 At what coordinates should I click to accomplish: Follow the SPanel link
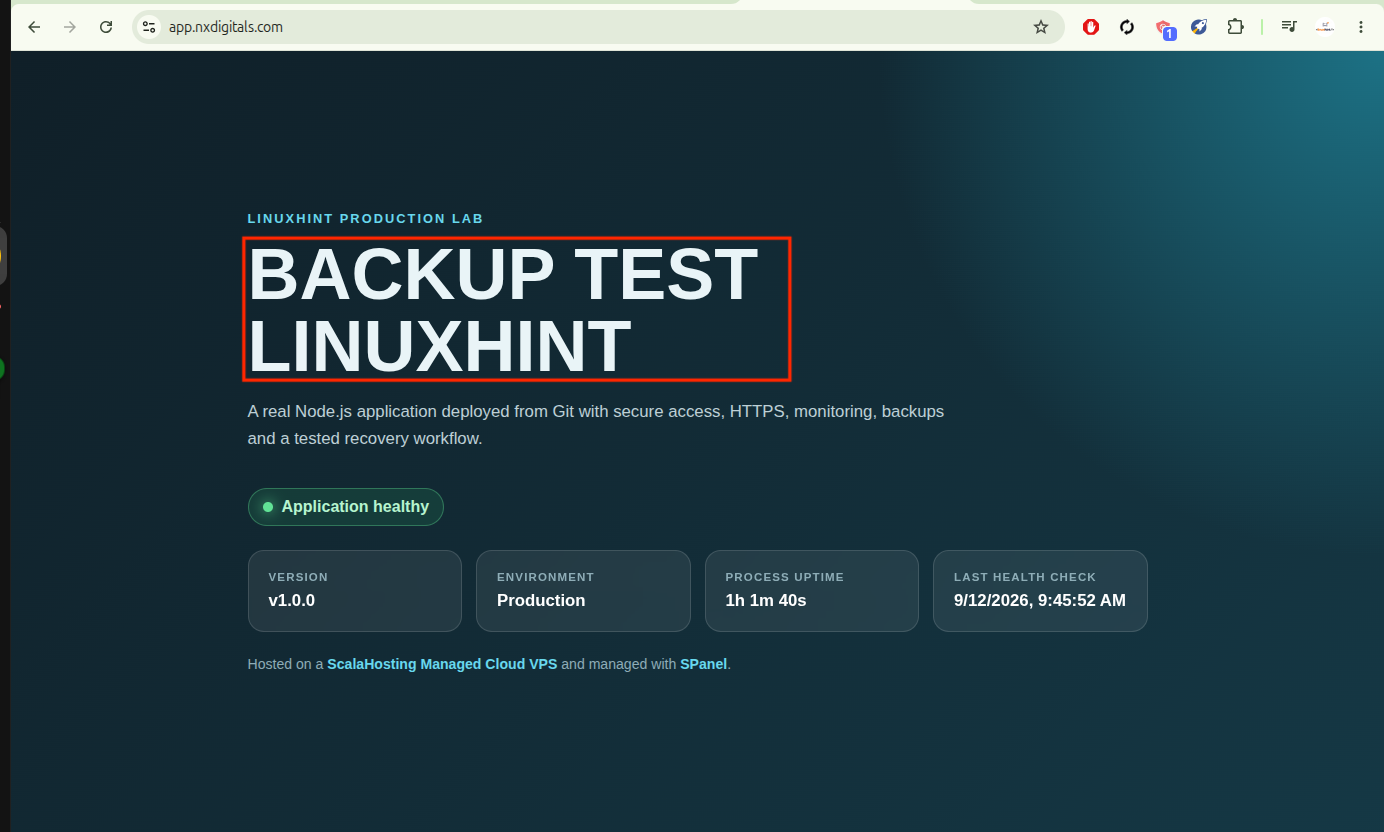coord(704,664)
